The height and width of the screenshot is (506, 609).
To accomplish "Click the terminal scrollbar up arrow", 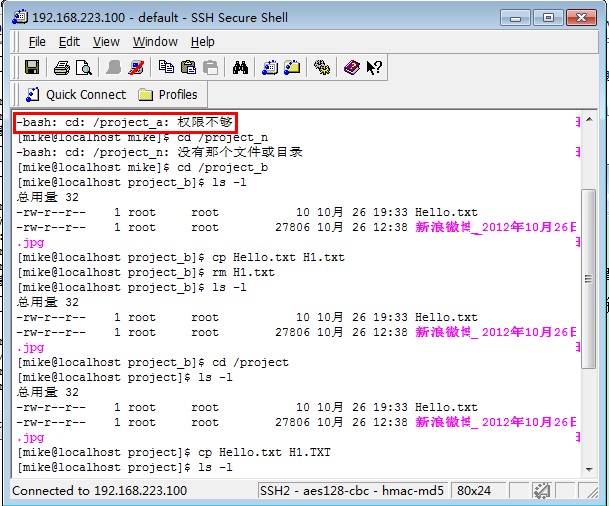I will click(x=589, y=119).
